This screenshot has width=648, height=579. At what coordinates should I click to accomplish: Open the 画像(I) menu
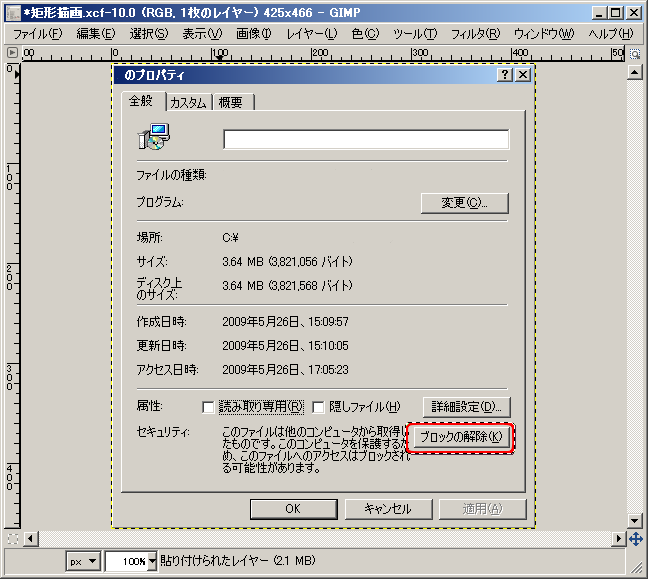pyautogui.click(x=254, y=33)
